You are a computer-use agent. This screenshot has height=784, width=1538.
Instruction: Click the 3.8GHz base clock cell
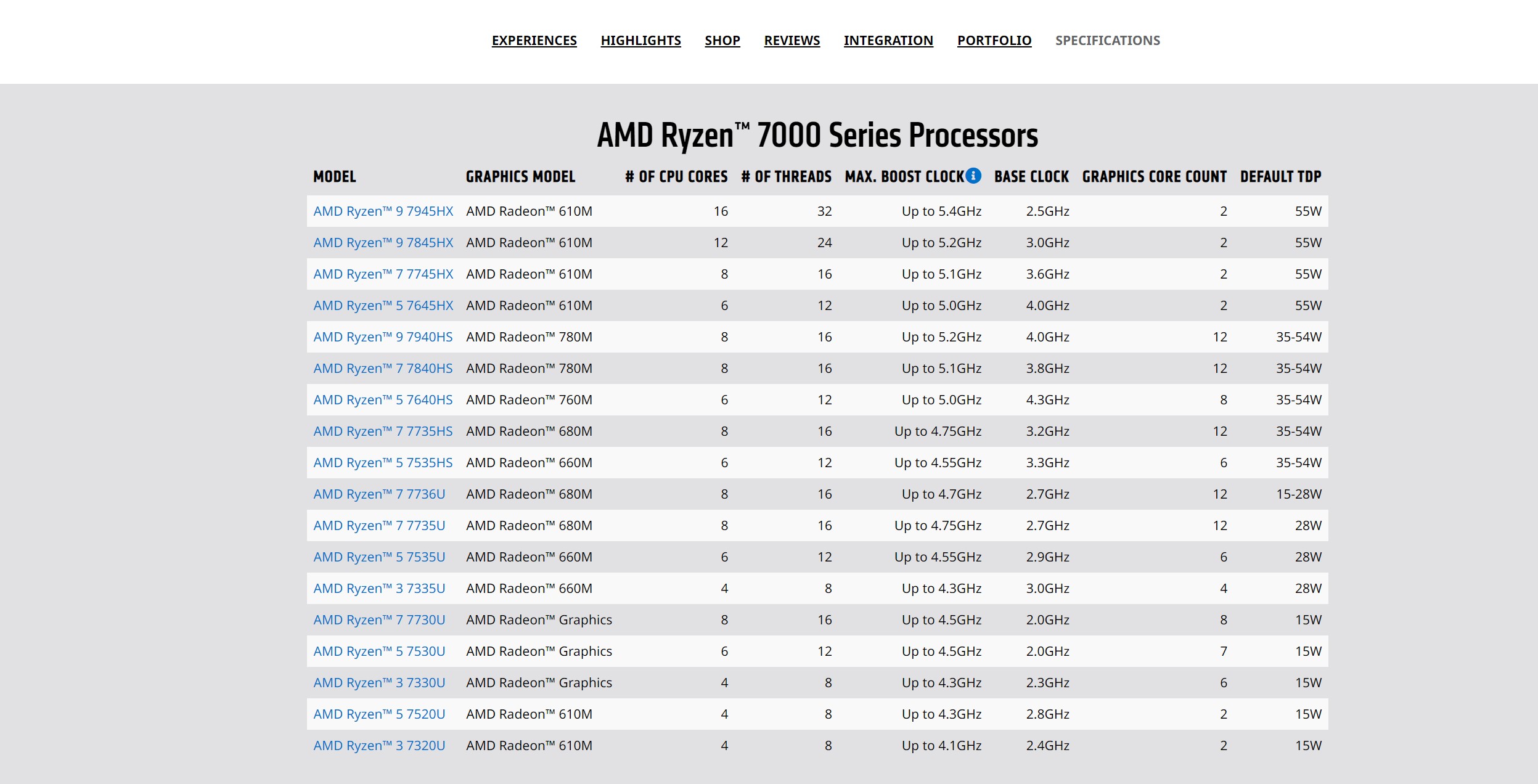click(x=1047, y=369)
